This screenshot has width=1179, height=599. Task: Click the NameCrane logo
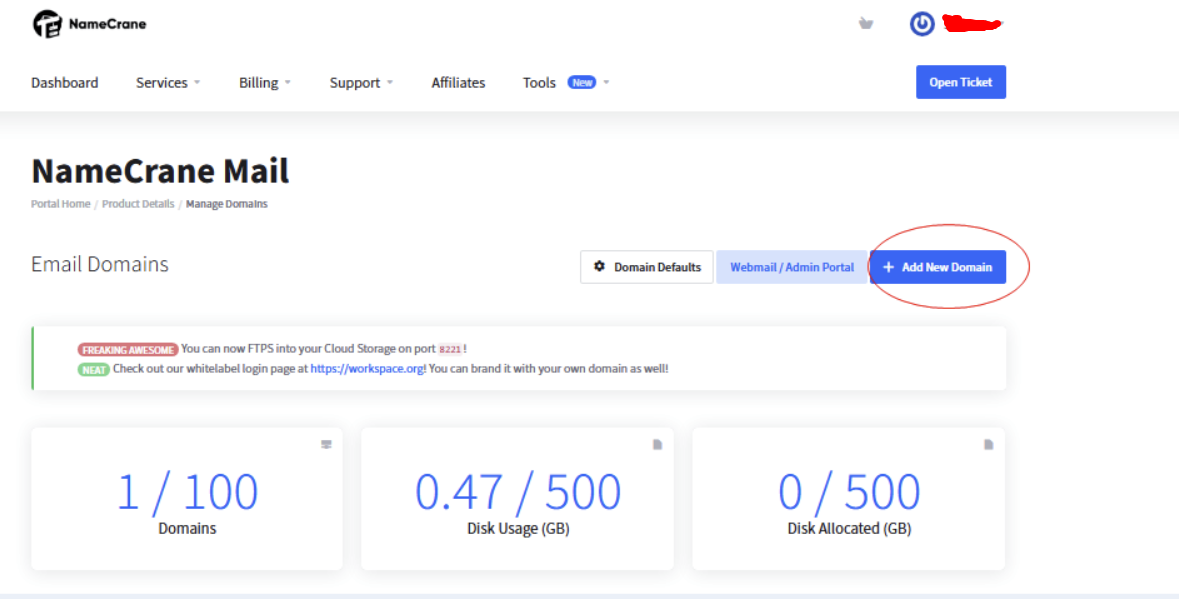[x=89, y=24]
